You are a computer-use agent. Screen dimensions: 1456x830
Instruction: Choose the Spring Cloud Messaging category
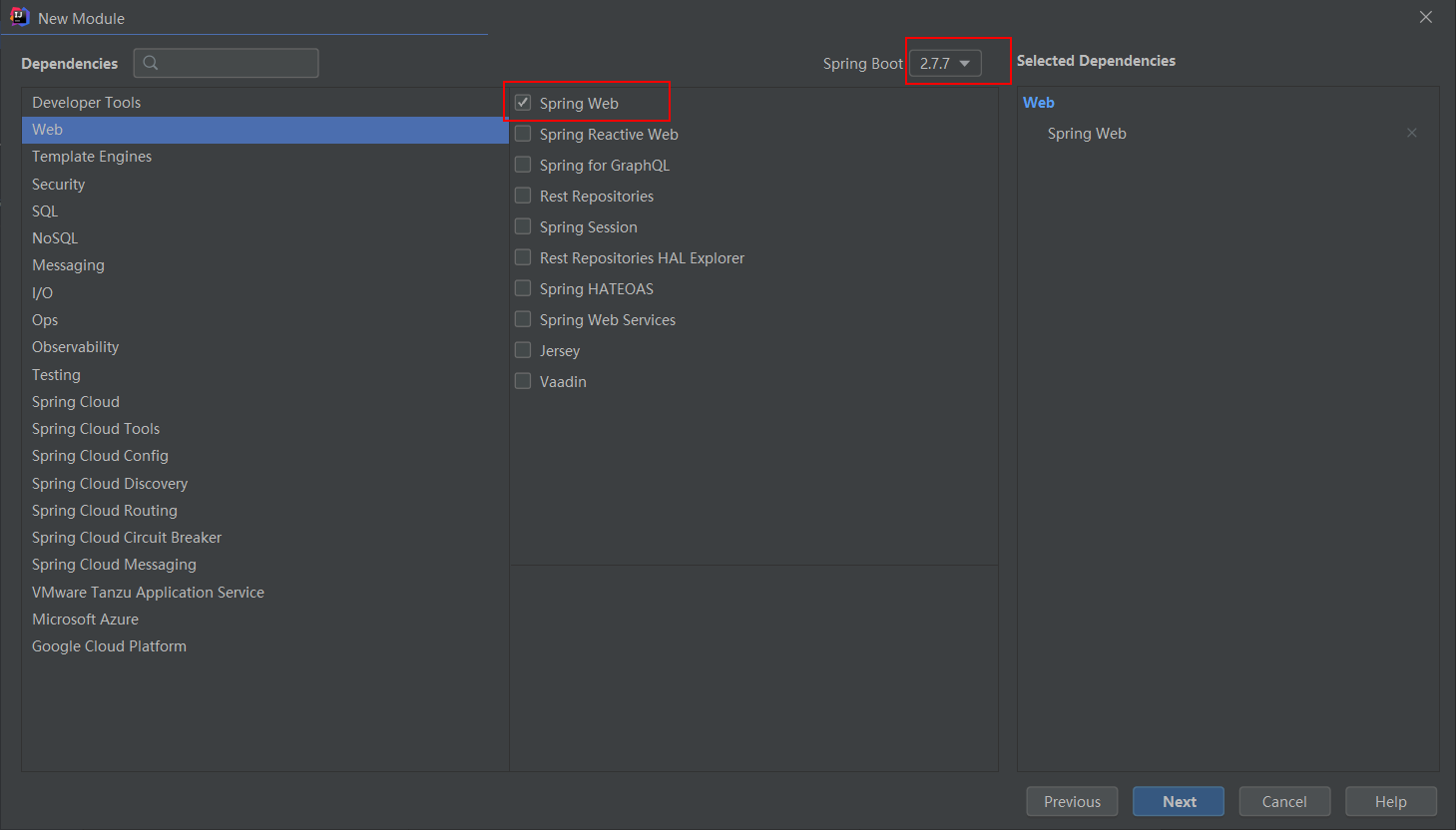click(265, 565)
